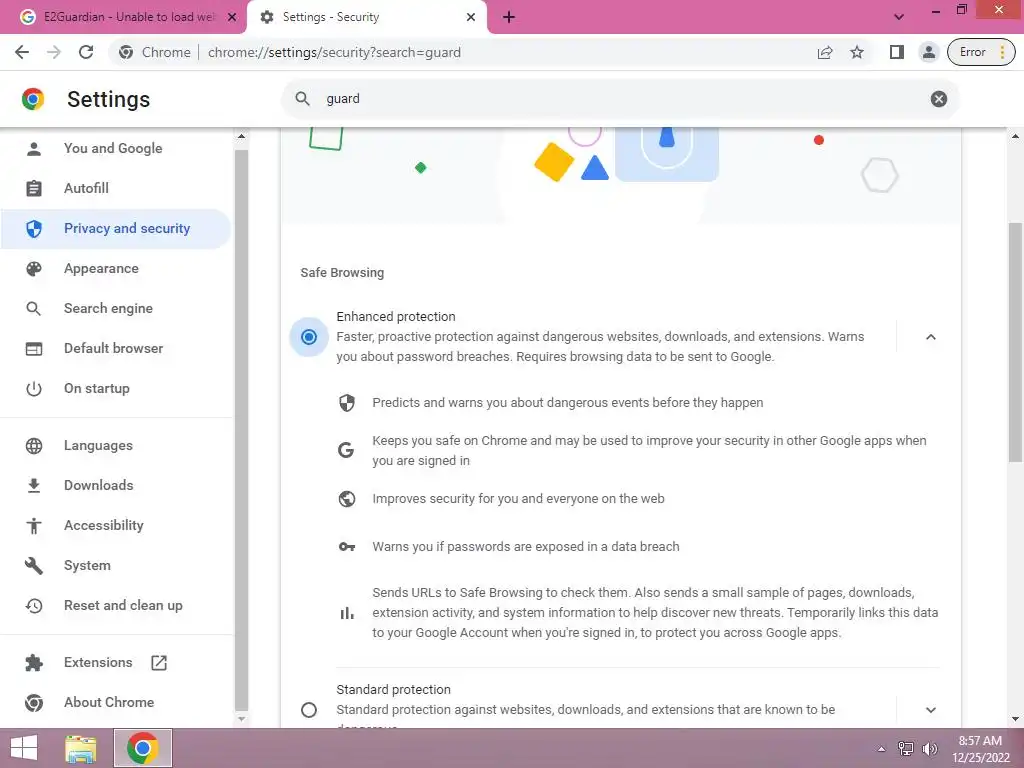Go back to the previous page
The height and width of the screenshot is (768, 1024).
coord(22,52)
